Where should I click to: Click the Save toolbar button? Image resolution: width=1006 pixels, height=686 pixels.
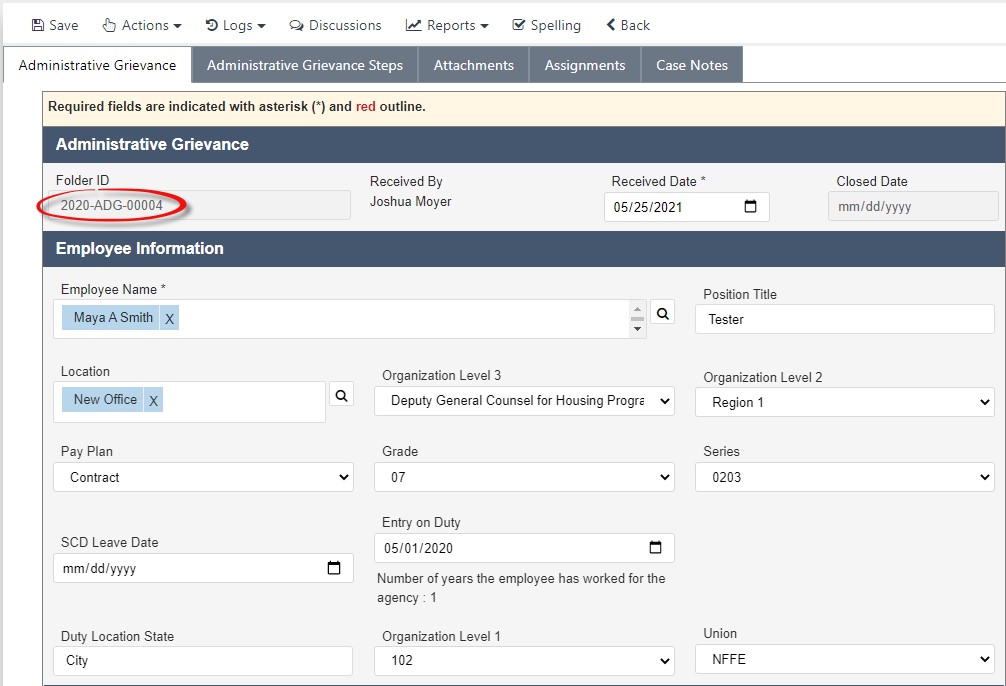pos(55,25)
